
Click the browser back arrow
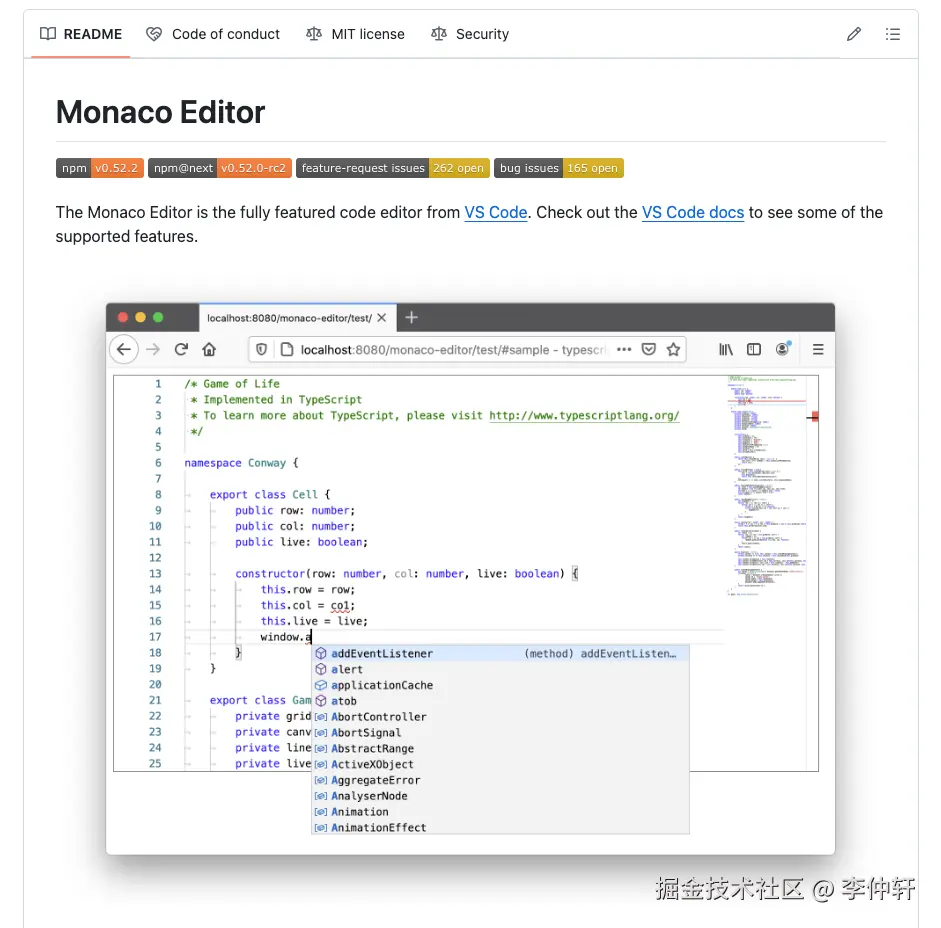124,349
